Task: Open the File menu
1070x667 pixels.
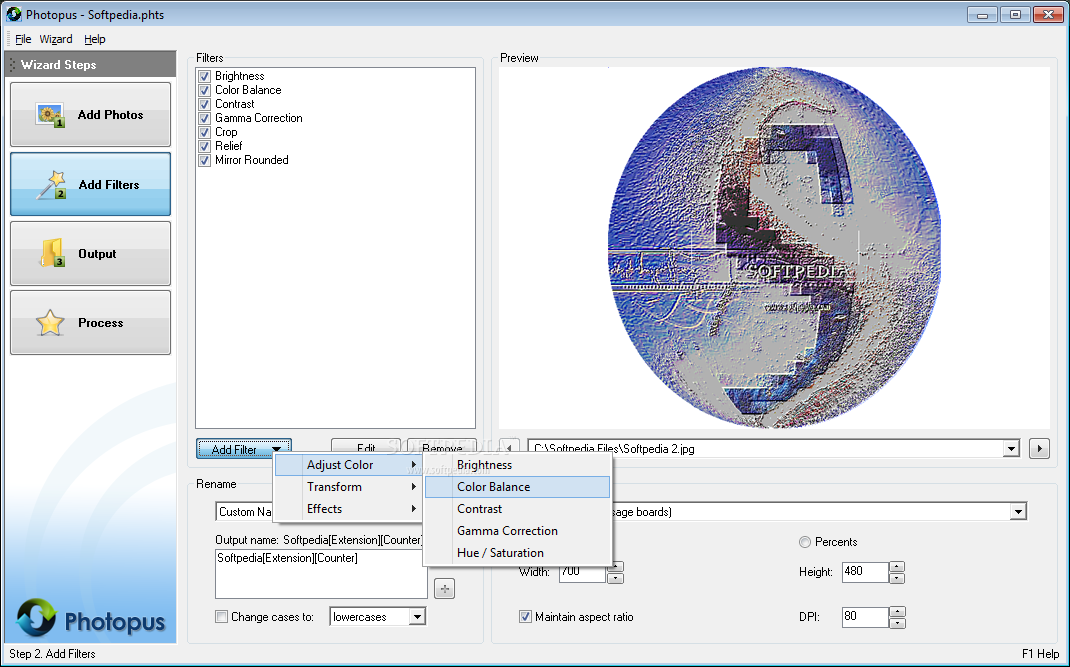Action: point(23,39)
